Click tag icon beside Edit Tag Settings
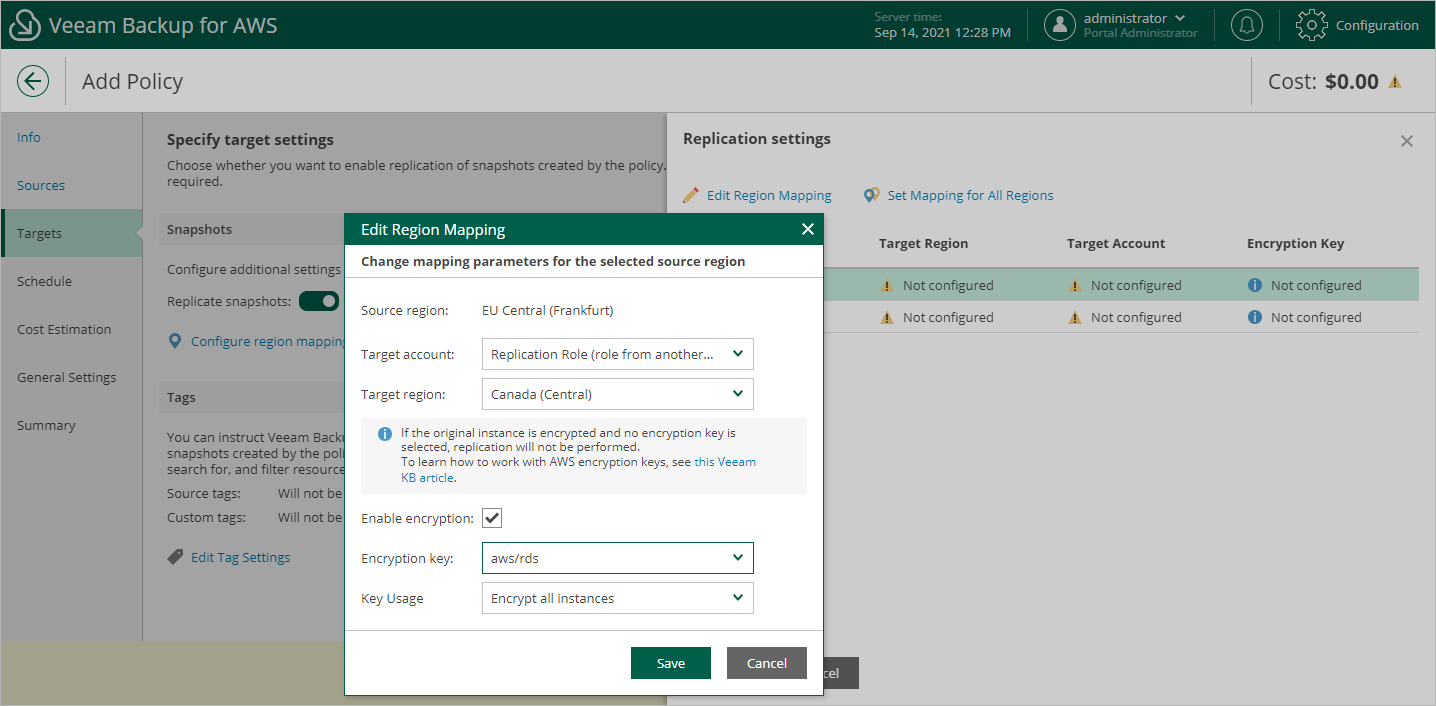This screenshot has width=1436, height=706. click(175, 557)
